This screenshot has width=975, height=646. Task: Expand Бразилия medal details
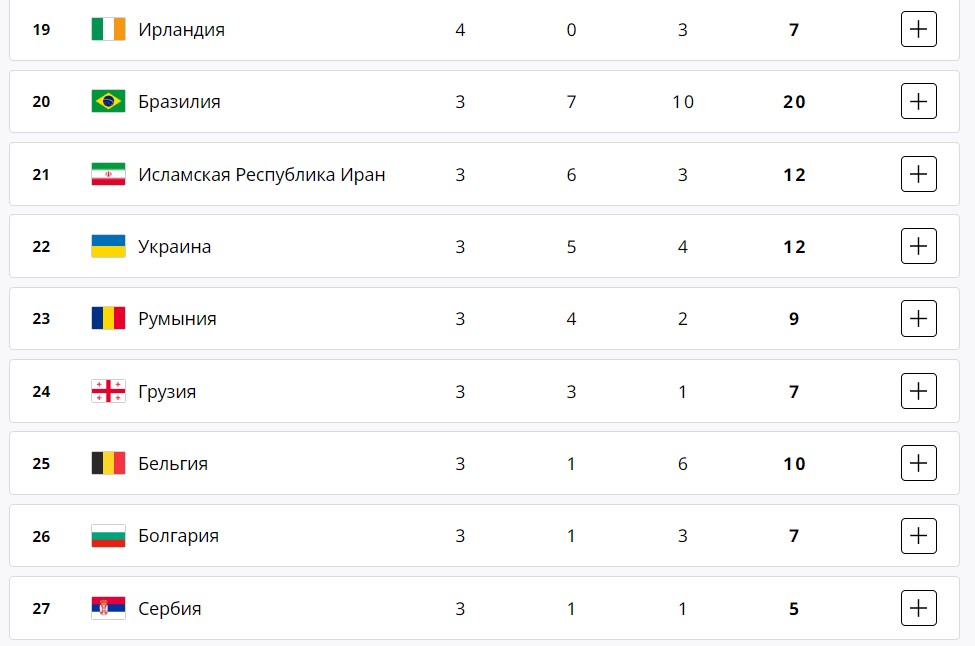point(918,101)
